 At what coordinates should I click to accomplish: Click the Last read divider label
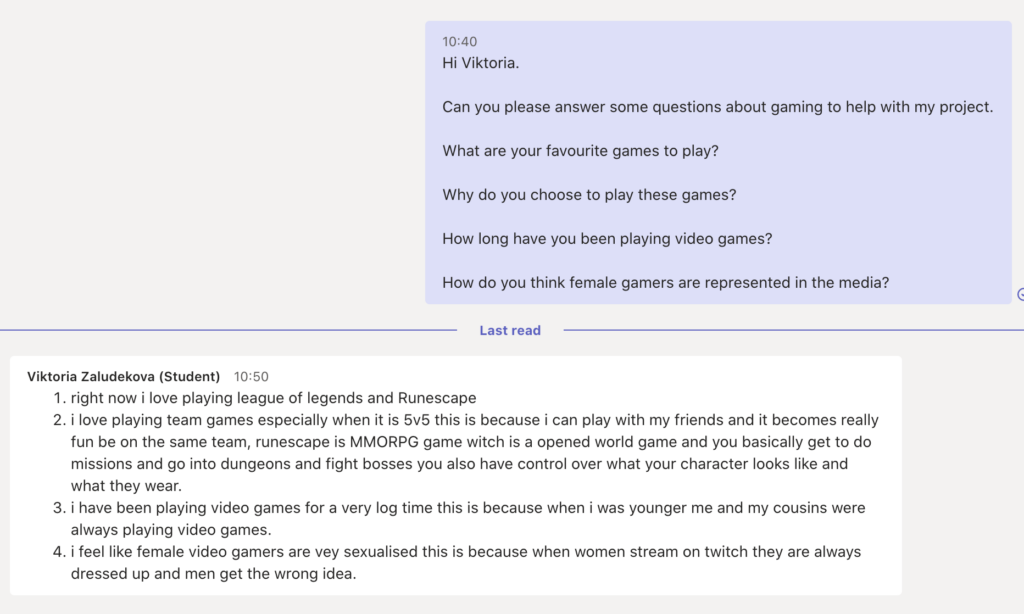[510, 331]
